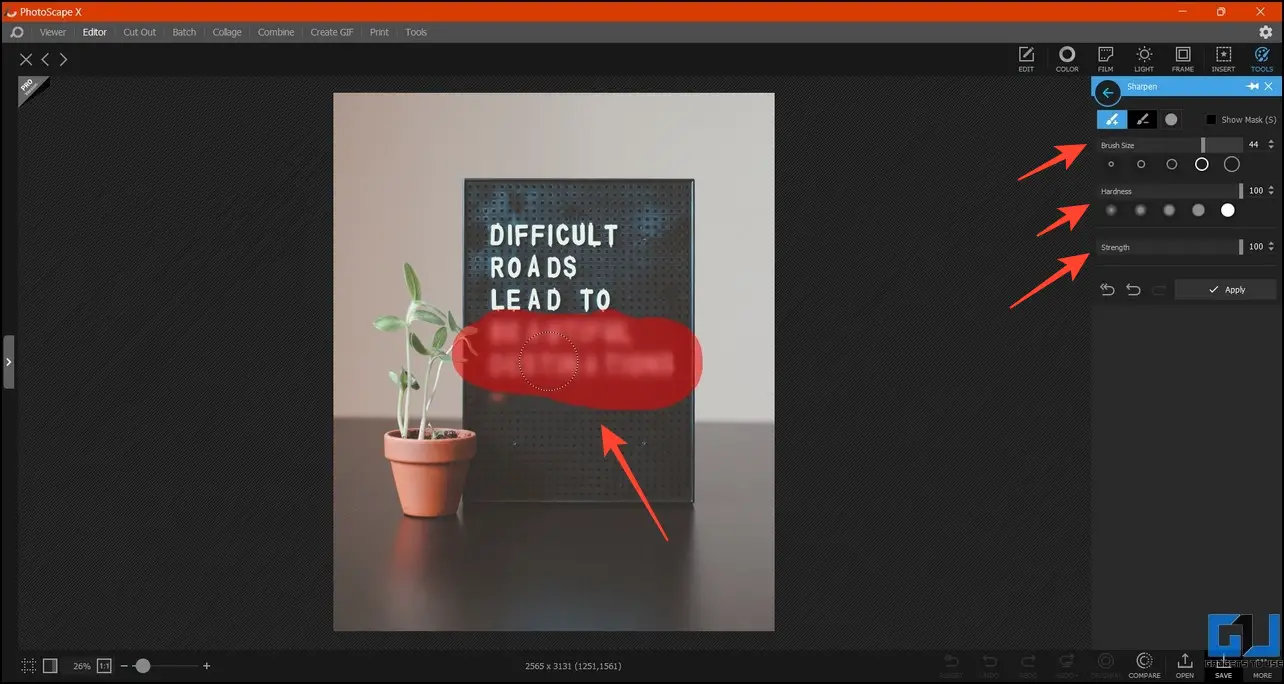This screenshot has width=1284, height=684.
Task: Expand the left side panel arrow
Action: coord(8,361)
